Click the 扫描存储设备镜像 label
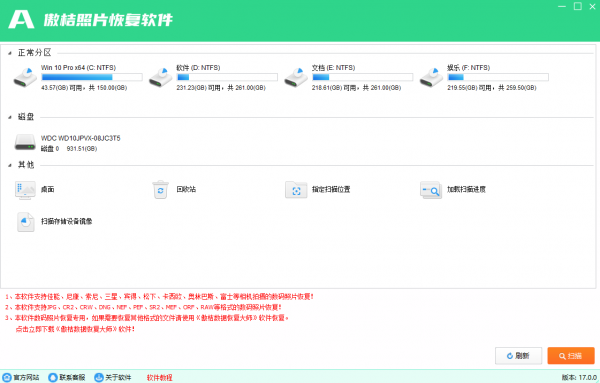Image resolution: width=600 pixels, height=383 pixels. tap(67, 222)
